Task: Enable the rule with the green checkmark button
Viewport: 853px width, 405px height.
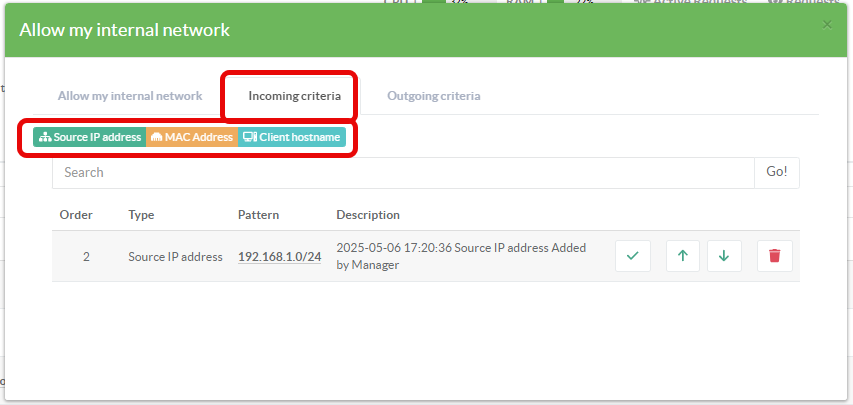Action: pyautogui.click(x=632, y=256)
